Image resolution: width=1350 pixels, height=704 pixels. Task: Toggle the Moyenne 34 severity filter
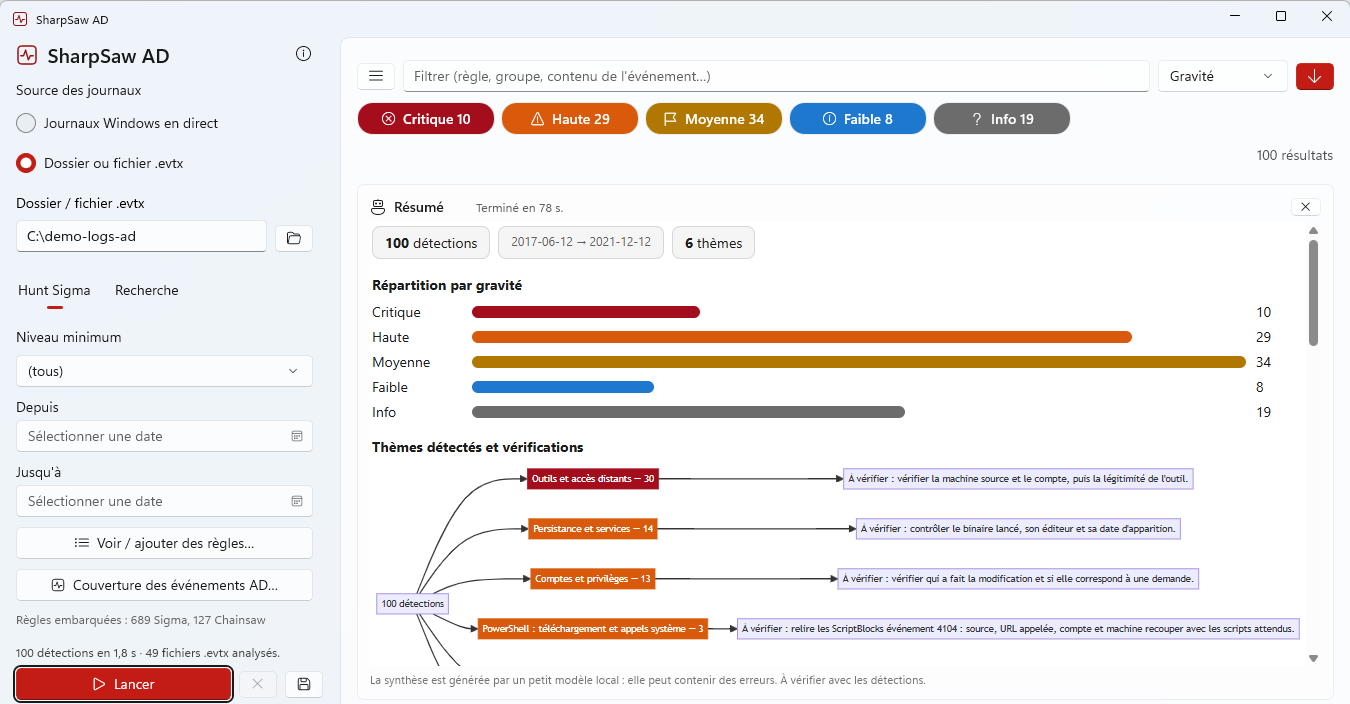click(x=714, y=119)
